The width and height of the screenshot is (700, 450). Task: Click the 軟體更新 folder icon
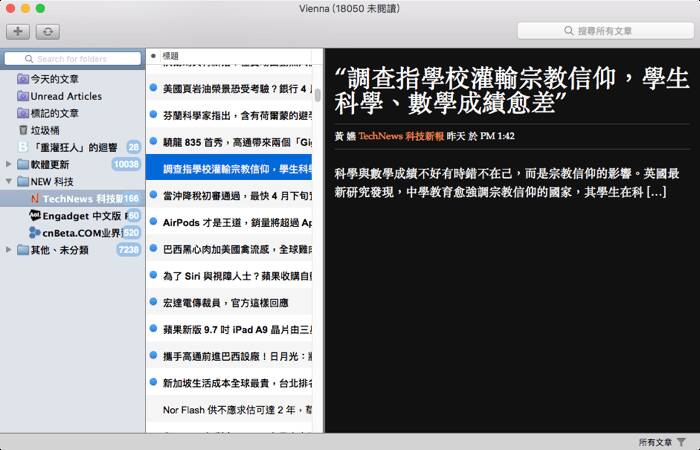pos(23,164)
